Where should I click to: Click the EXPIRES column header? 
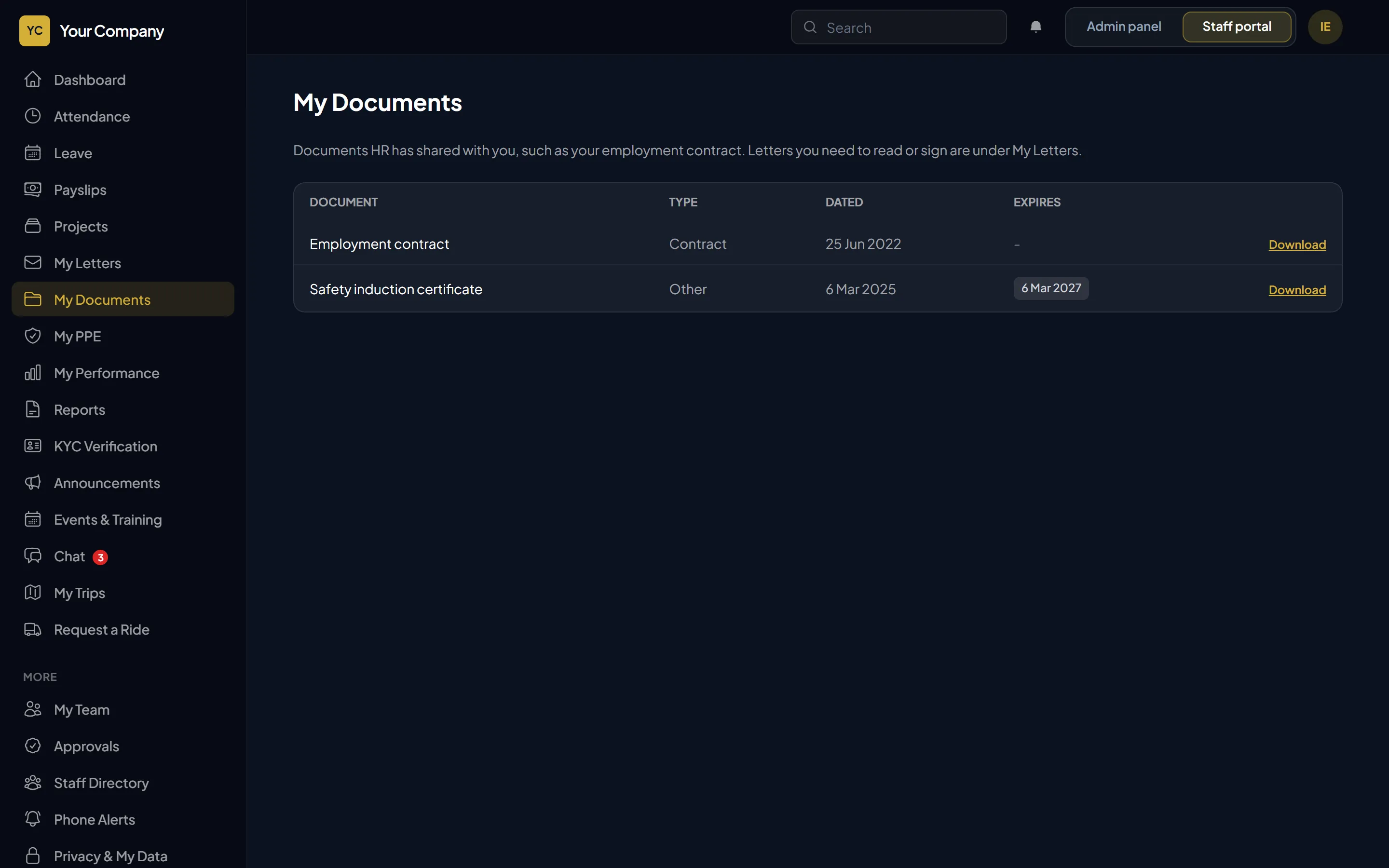(x=1036, y=202)
